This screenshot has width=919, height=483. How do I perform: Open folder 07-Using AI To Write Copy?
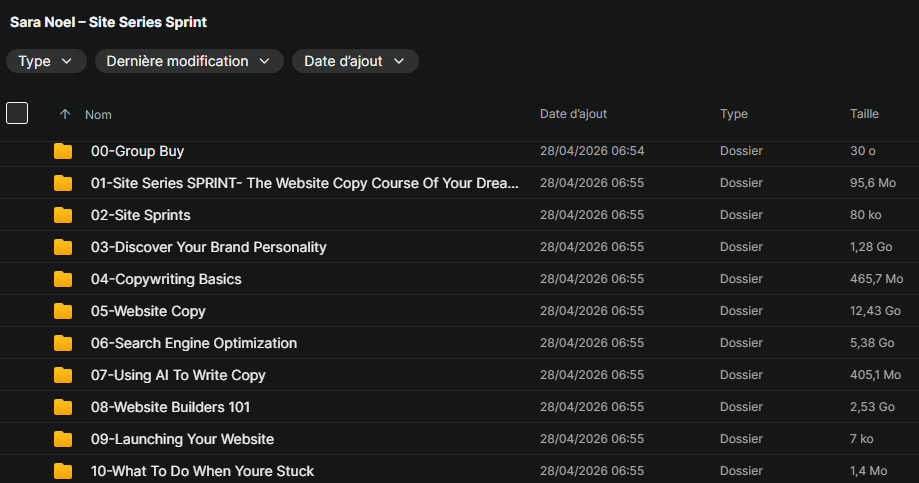[178, 375]
